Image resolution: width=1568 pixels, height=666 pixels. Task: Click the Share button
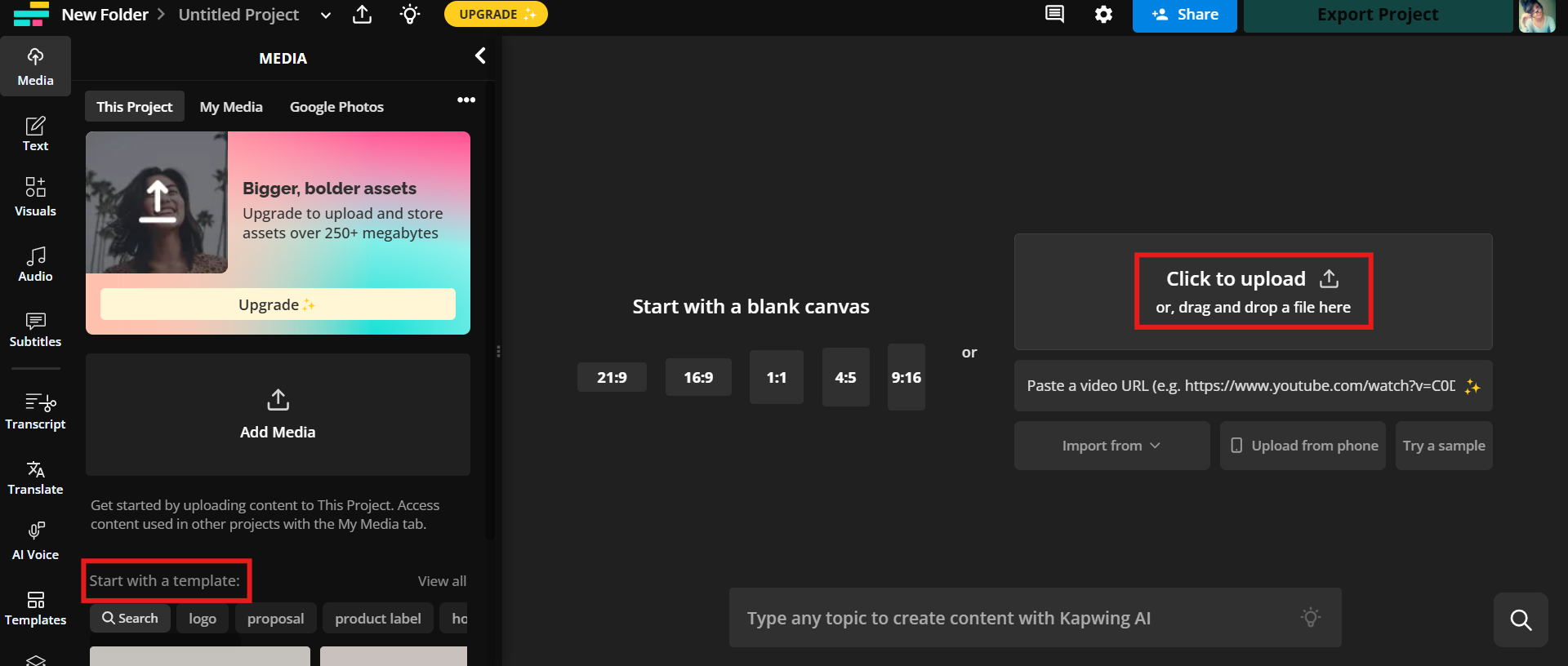pyautogui.click(x=1184, y=15)
